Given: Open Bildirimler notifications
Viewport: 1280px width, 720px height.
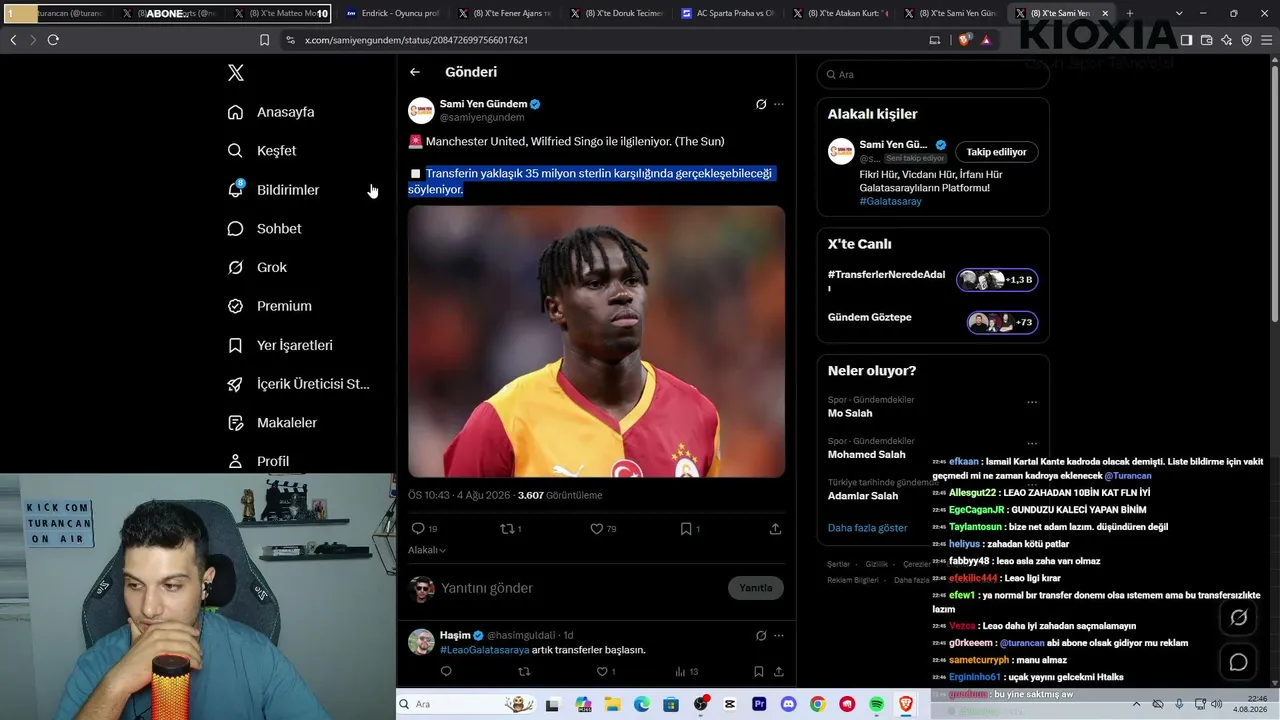Looking at the screenshot, I should (x=273, y=190).
